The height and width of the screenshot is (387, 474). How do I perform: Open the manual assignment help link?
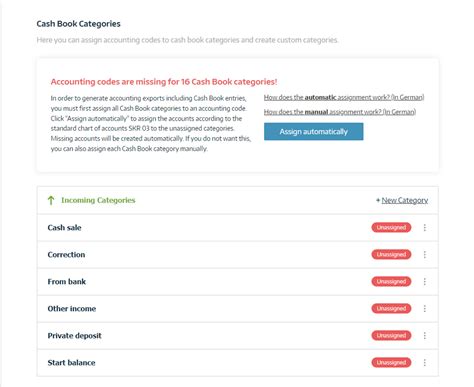click(x=340, y=112)
